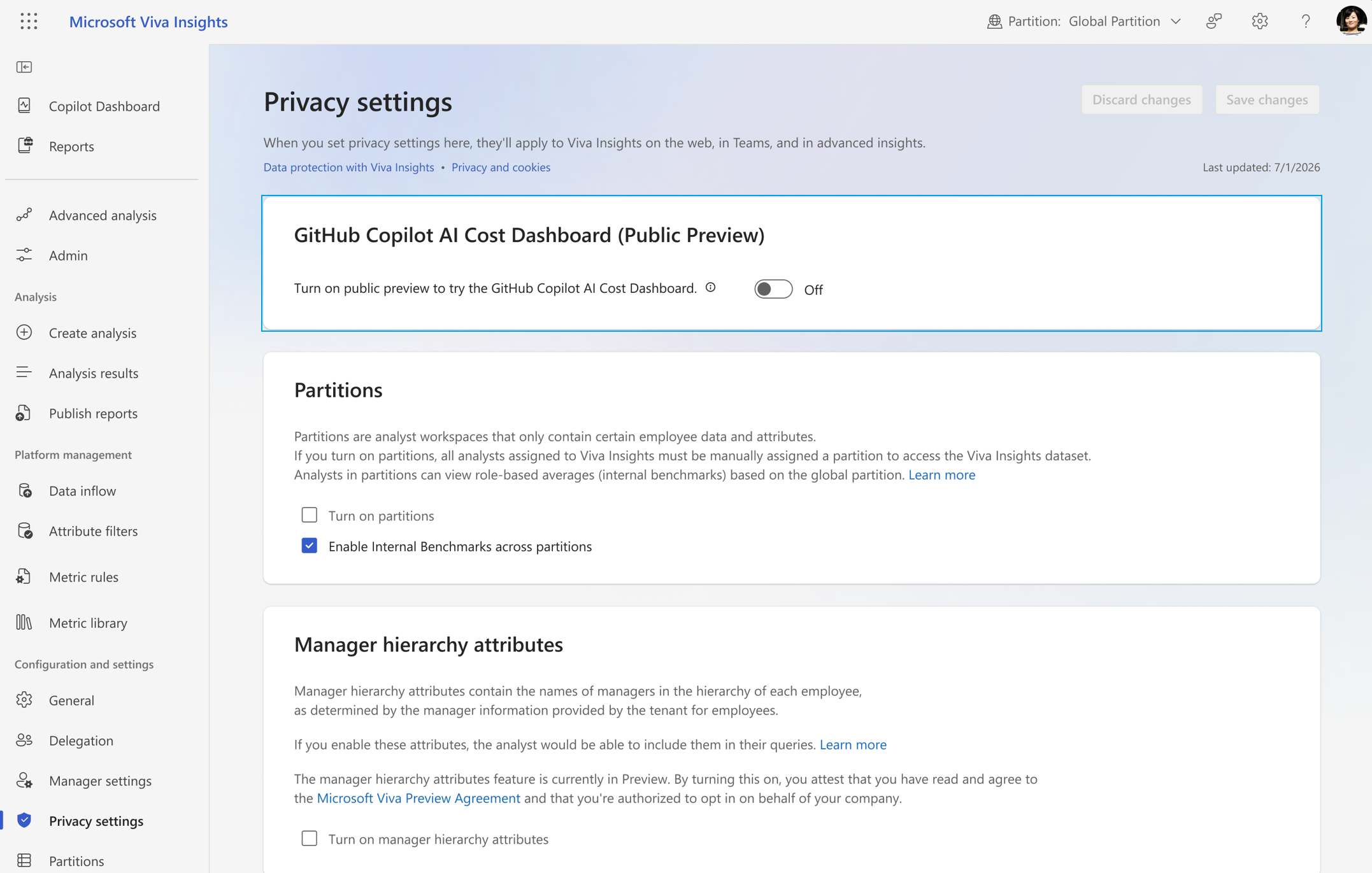
Task: Open Reports in the sidebar
Action: pos(71,146)
